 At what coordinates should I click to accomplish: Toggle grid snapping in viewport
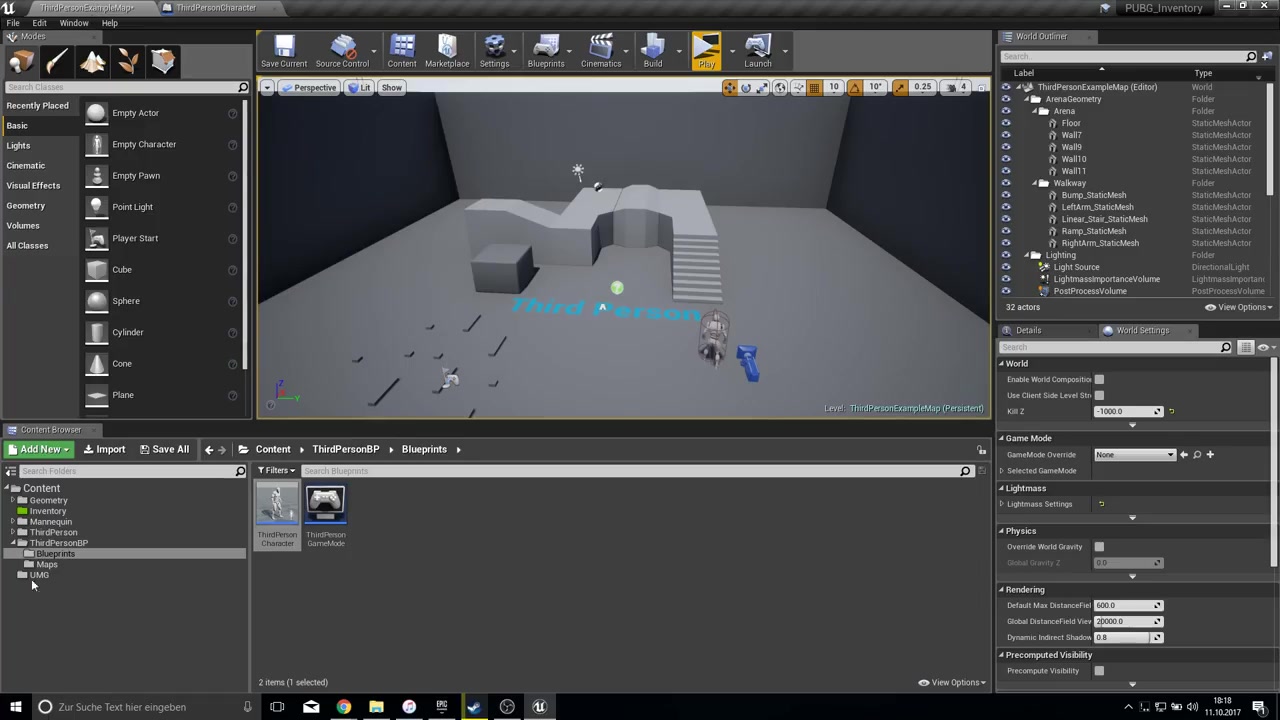pos(815,88)
